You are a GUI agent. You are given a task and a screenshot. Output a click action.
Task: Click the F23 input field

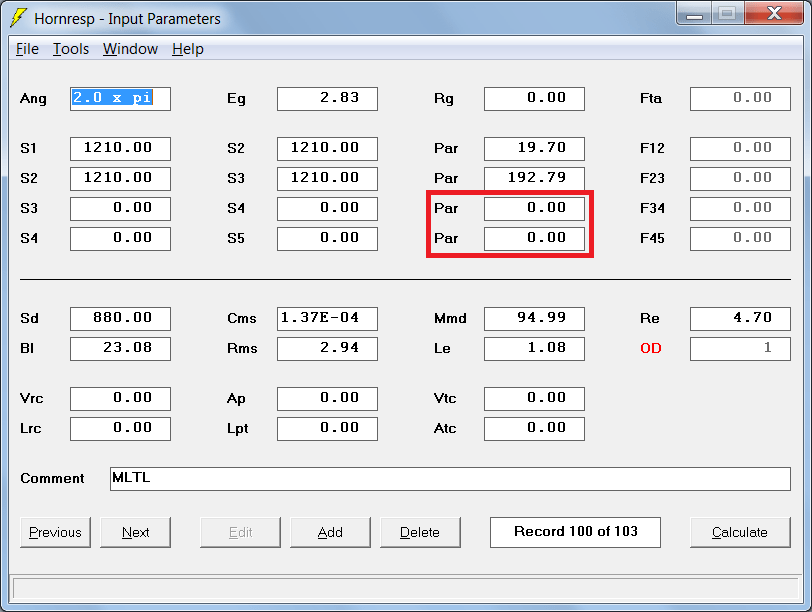pos(741,179)
